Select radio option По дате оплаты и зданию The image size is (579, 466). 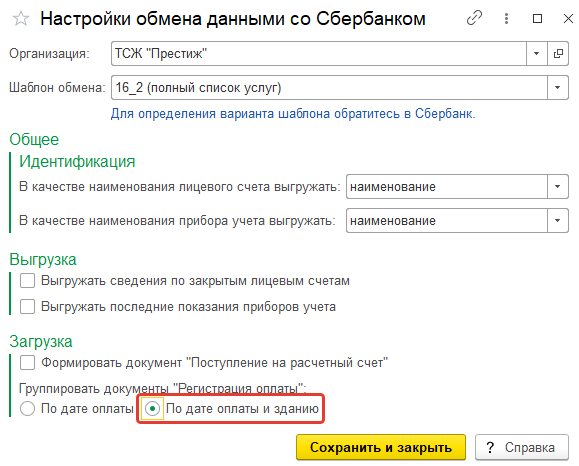(153, 409)
